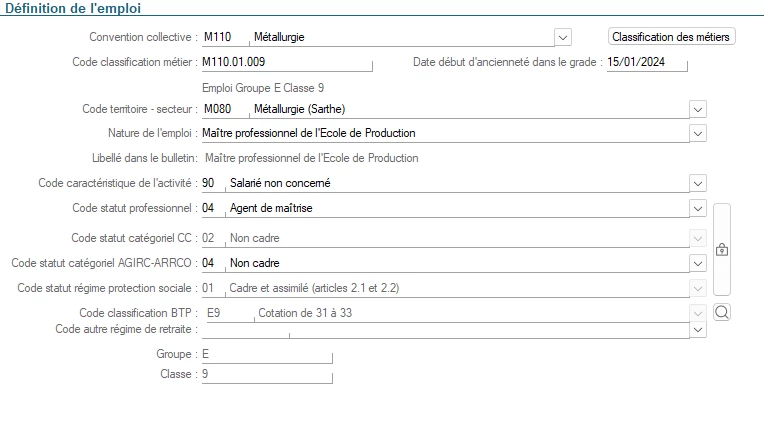Viewport: 764px width, 442px height.
Task: Click the Groupe text field
Action: click(x=265, y=354)
